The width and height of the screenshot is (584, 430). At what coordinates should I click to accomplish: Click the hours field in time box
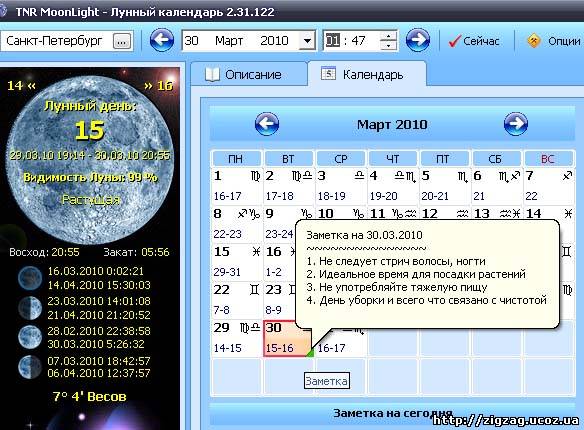click(x=333, y=40)
